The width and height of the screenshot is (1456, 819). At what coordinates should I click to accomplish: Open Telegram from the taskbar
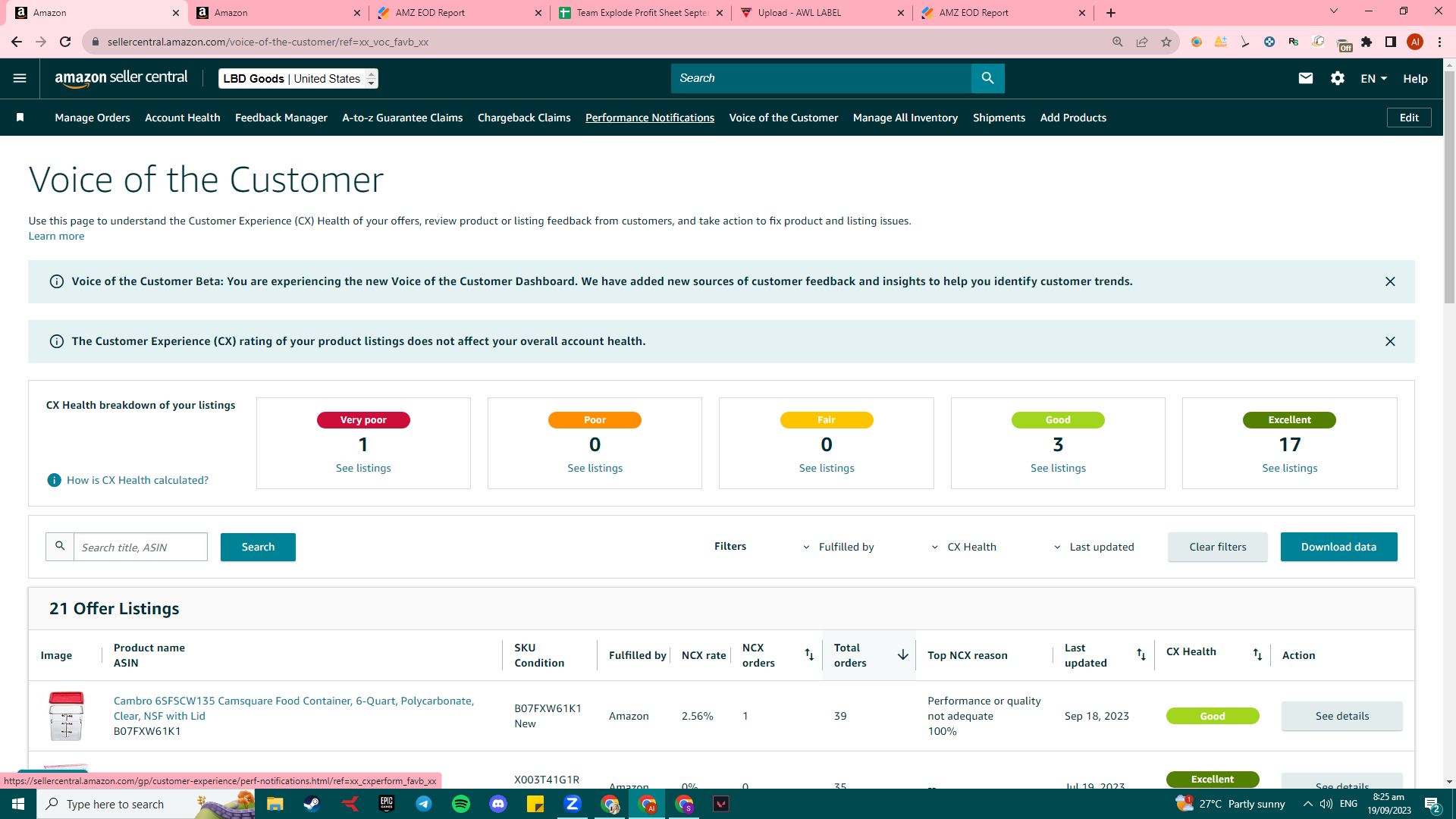pyautogui.click(x=424, y=804)
